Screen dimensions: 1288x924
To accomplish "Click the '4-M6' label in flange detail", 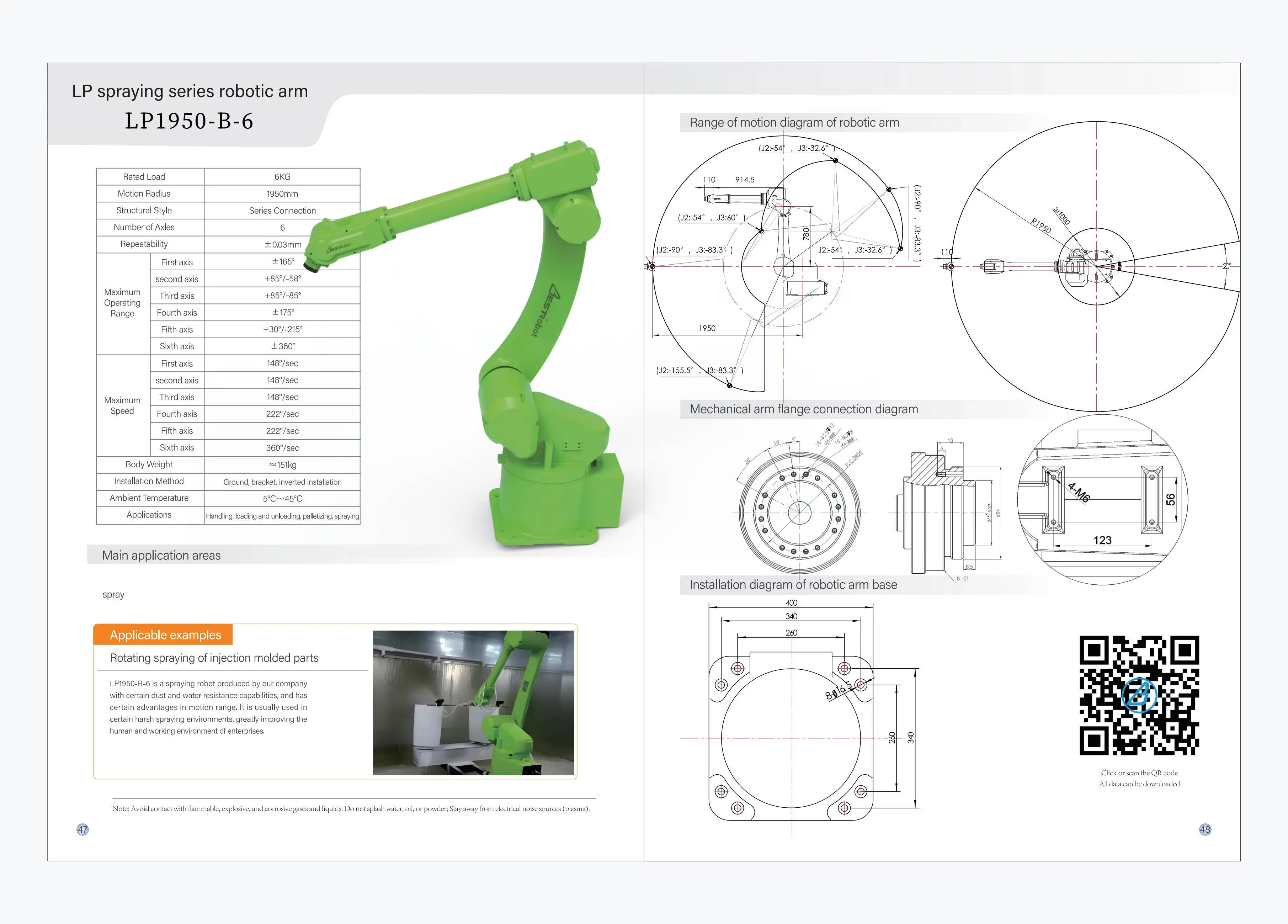I will 1079,492.
